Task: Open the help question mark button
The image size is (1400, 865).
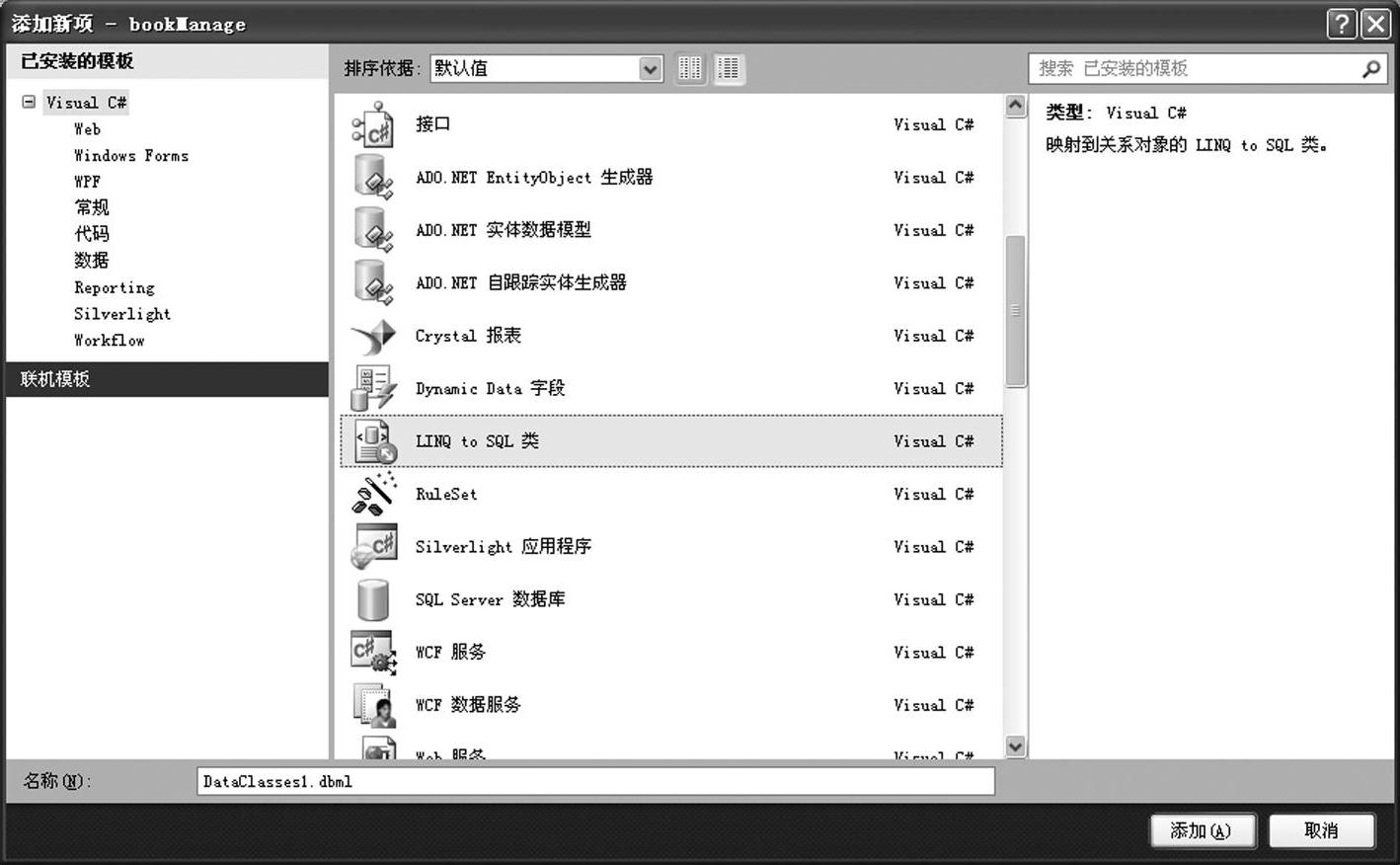Action: point(1341,24)
